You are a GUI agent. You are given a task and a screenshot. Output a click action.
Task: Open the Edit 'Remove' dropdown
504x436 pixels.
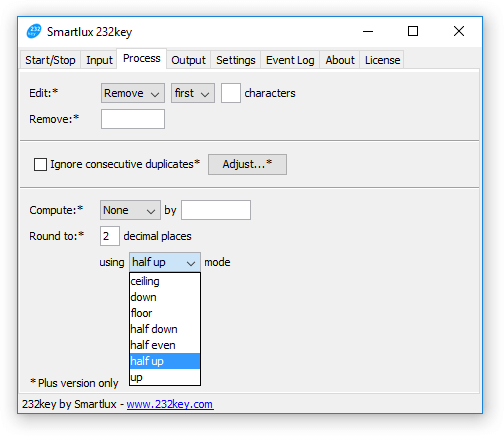[x=133, y=93]
